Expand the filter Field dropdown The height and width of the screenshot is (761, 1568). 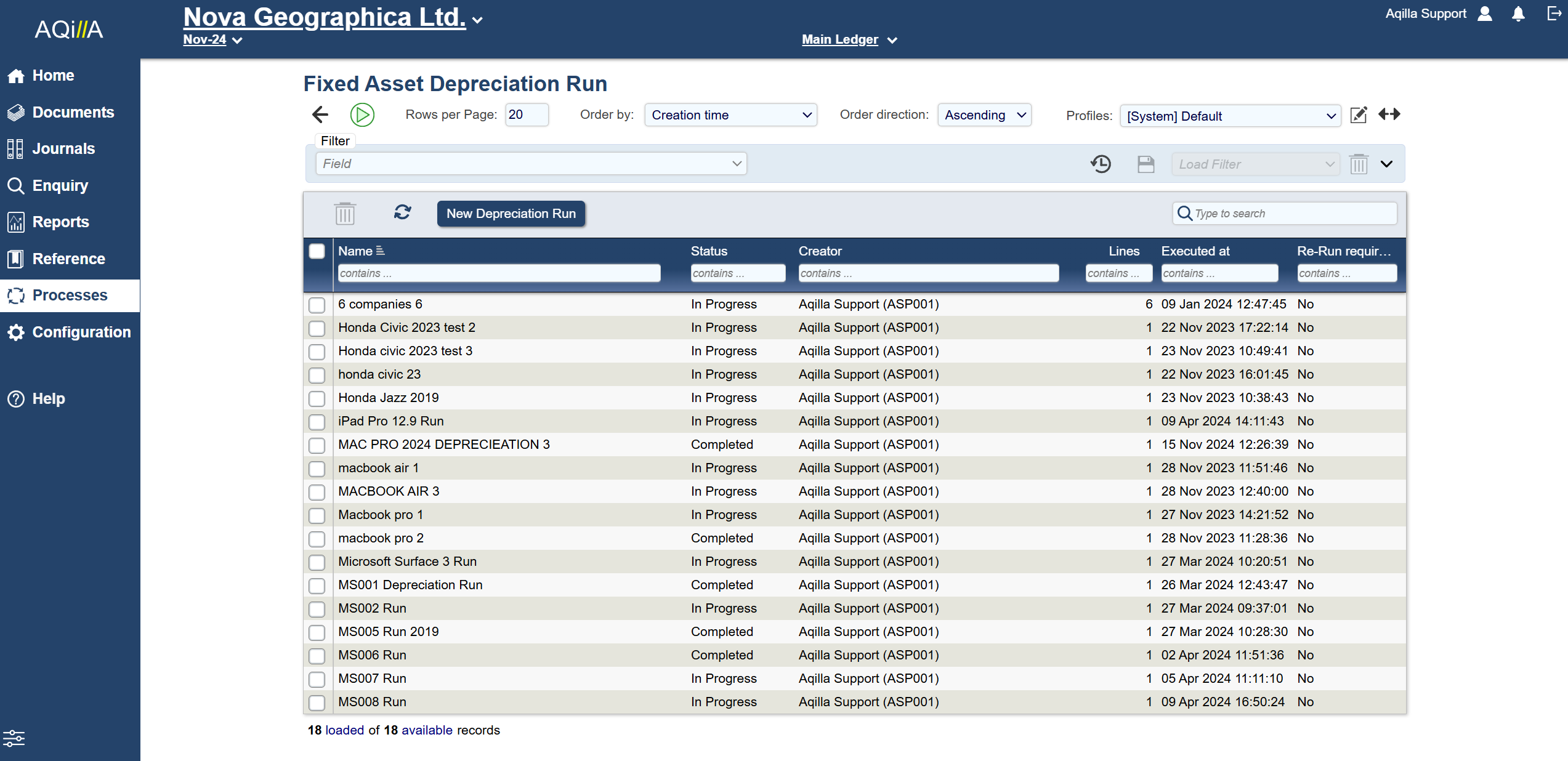tap(531, 164)
